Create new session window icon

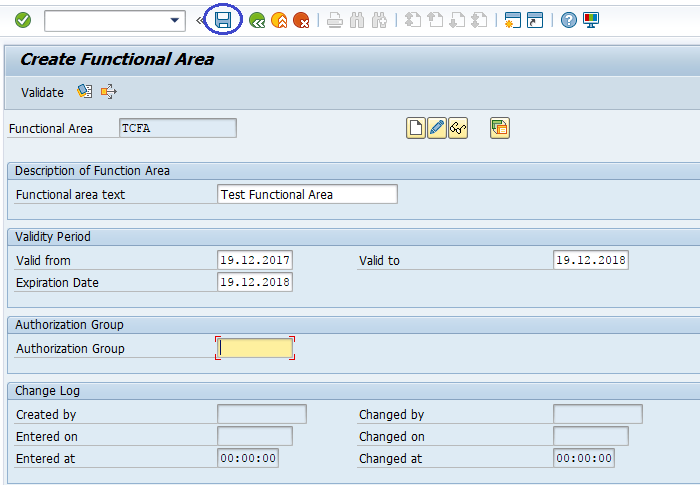pyautogui.click(x=512, y=21)
